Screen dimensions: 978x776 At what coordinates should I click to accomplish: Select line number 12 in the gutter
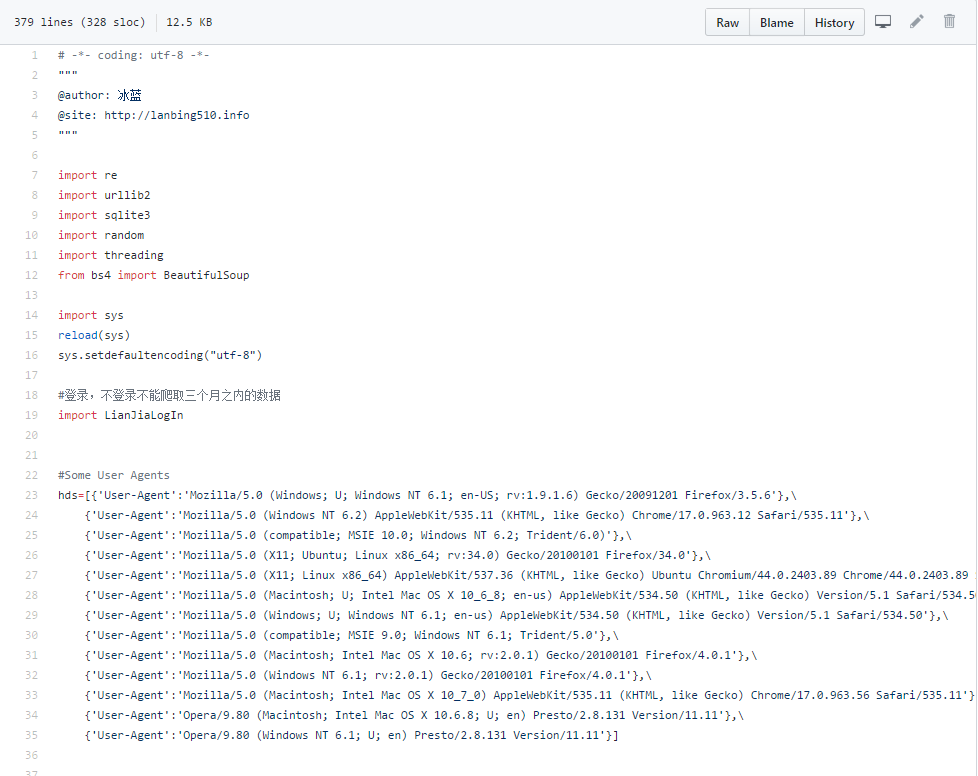[33, 275]
